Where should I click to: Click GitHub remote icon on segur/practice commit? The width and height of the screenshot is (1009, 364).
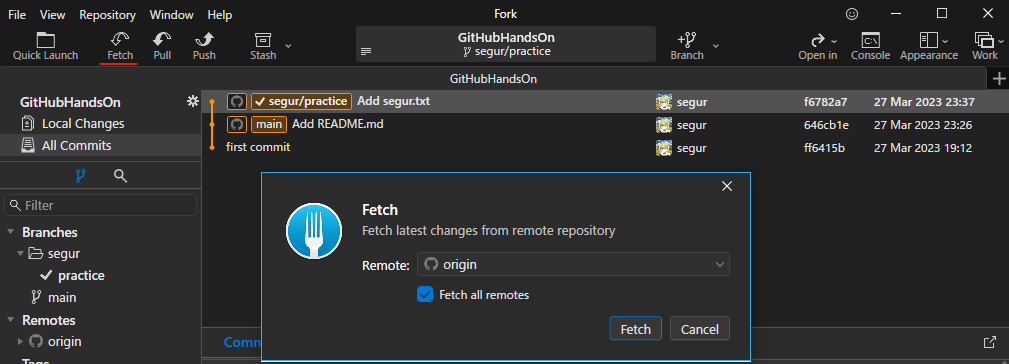237,101
